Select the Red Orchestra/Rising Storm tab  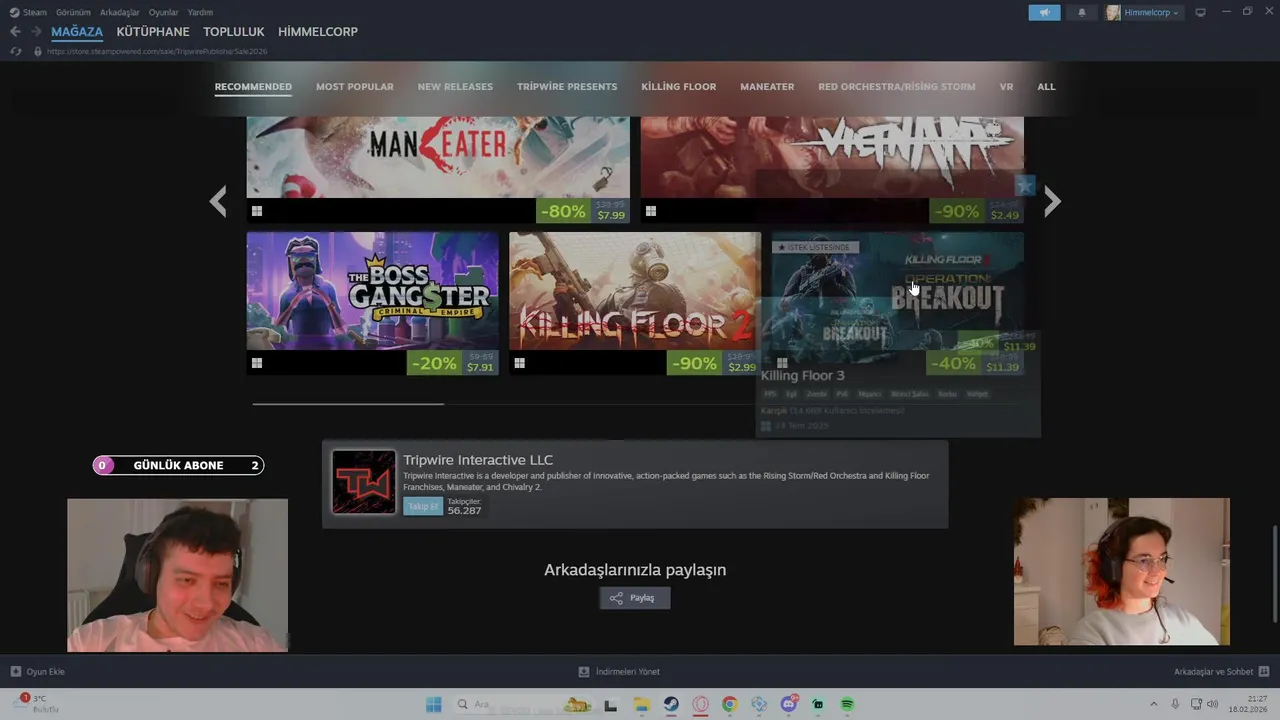[x=897, y=87]
